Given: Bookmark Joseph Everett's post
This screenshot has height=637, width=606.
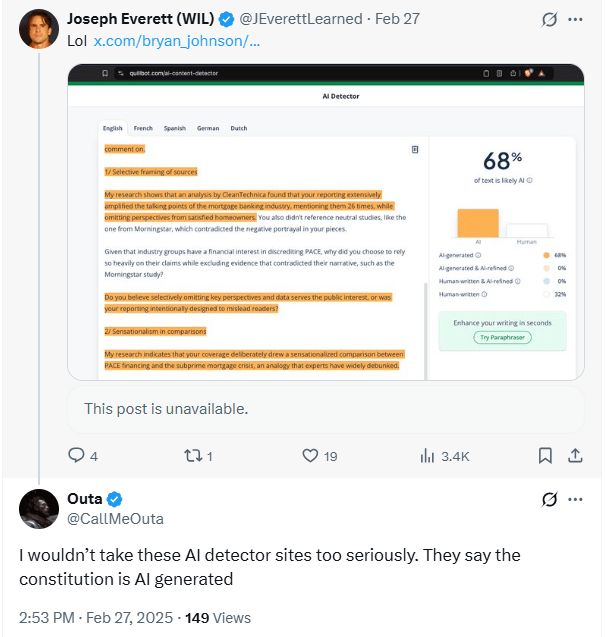Looking at the screenshot, I should coord(545,455).
